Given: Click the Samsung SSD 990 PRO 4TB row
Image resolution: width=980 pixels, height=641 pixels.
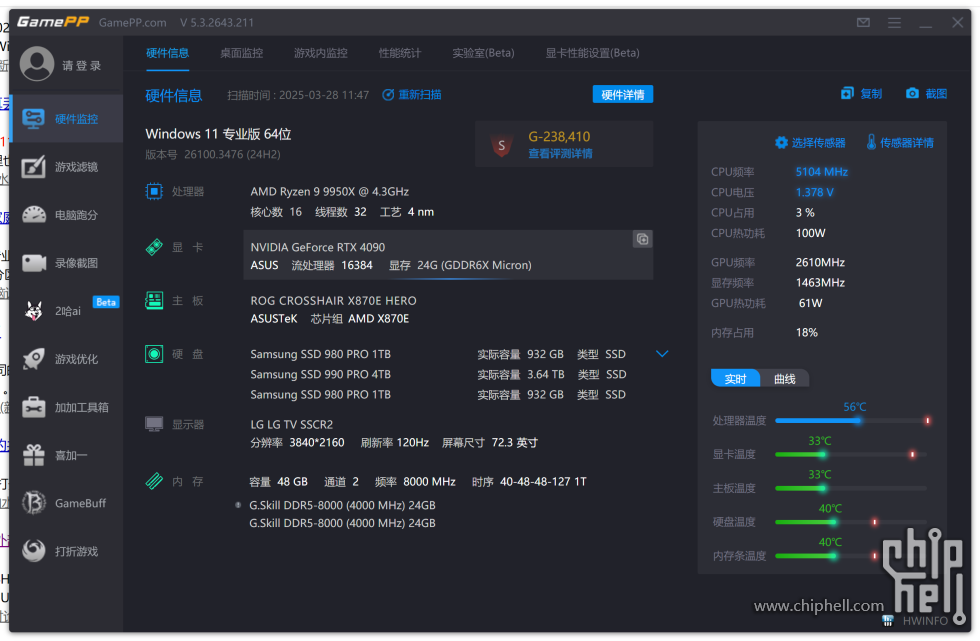Looking at the screenshot, I should [438, 374].
